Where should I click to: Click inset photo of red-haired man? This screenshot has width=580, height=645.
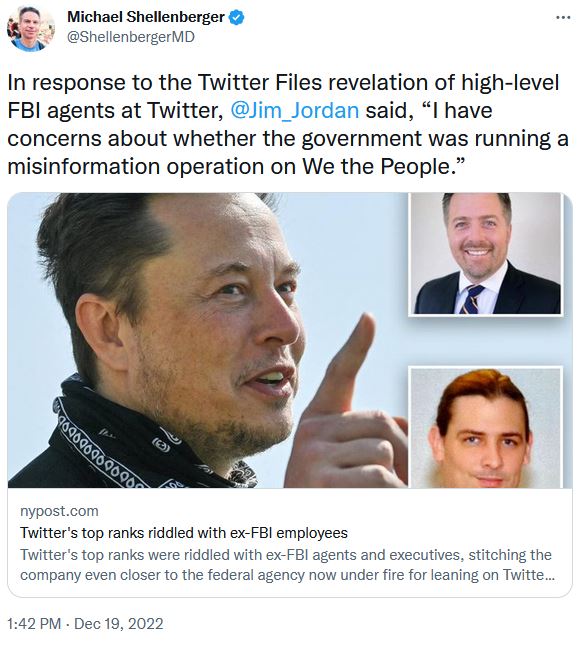tap(486, 427)
